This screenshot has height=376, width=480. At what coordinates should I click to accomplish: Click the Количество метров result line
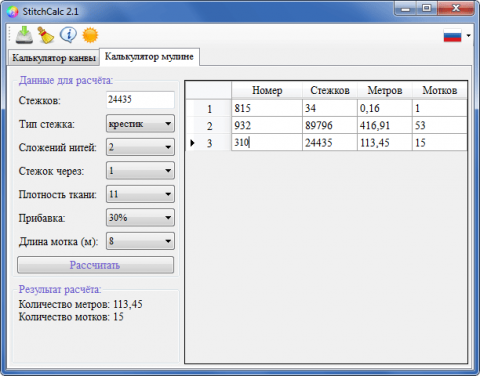click(x=80, y=304)
